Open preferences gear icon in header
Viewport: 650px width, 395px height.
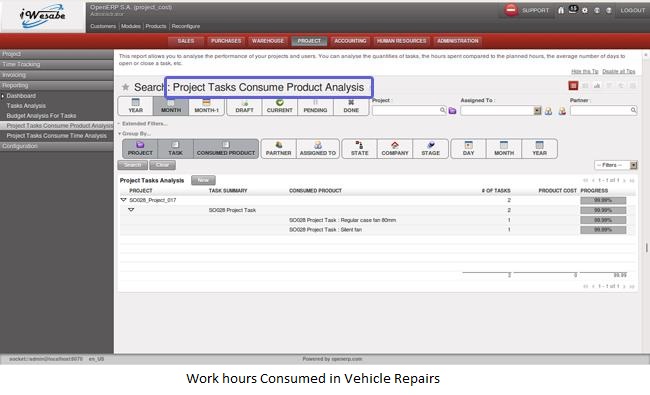coord(585,10)
